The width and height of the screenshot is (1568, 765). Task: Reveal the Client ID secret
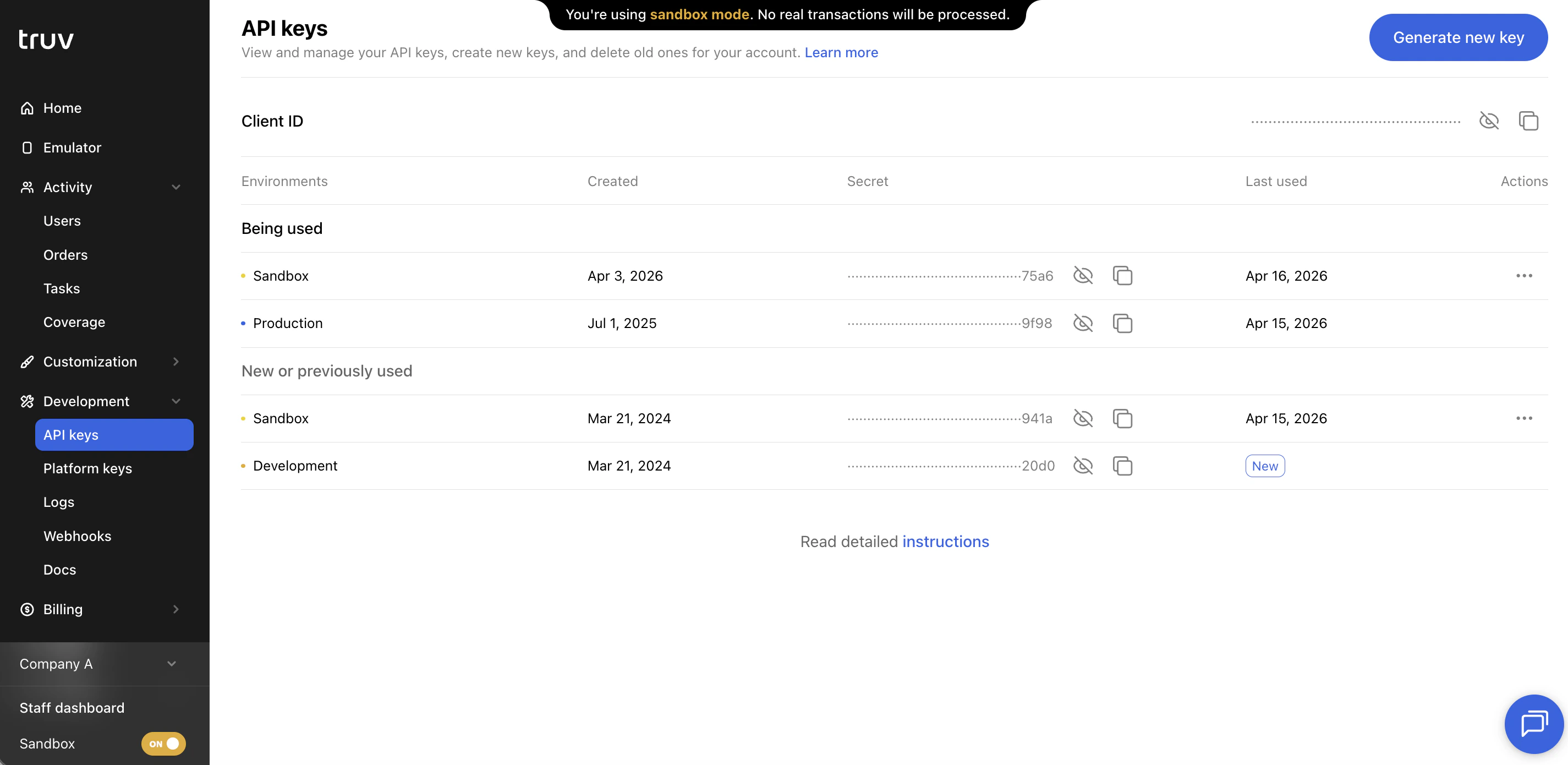pyautogui.click(x=1489, y=121)
